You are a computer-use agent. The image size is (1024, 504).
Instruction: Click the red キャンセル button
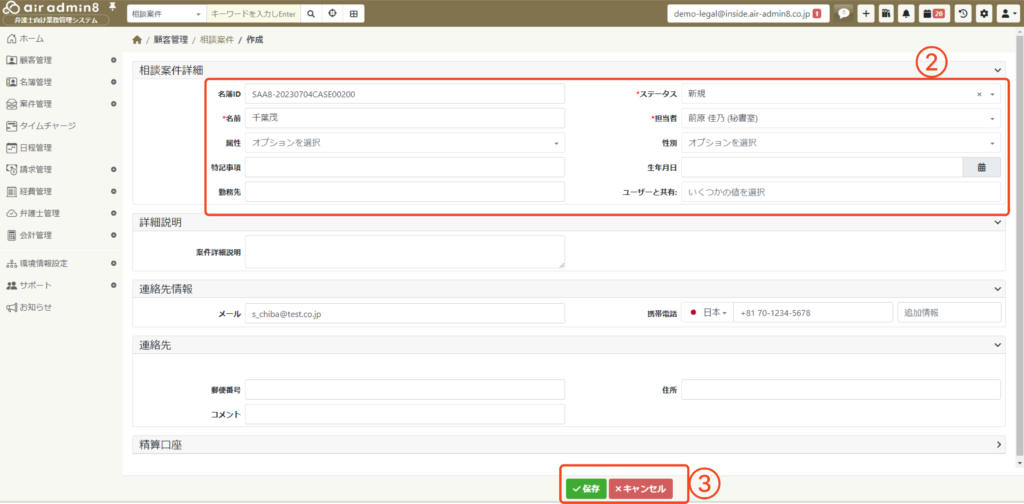640,489
